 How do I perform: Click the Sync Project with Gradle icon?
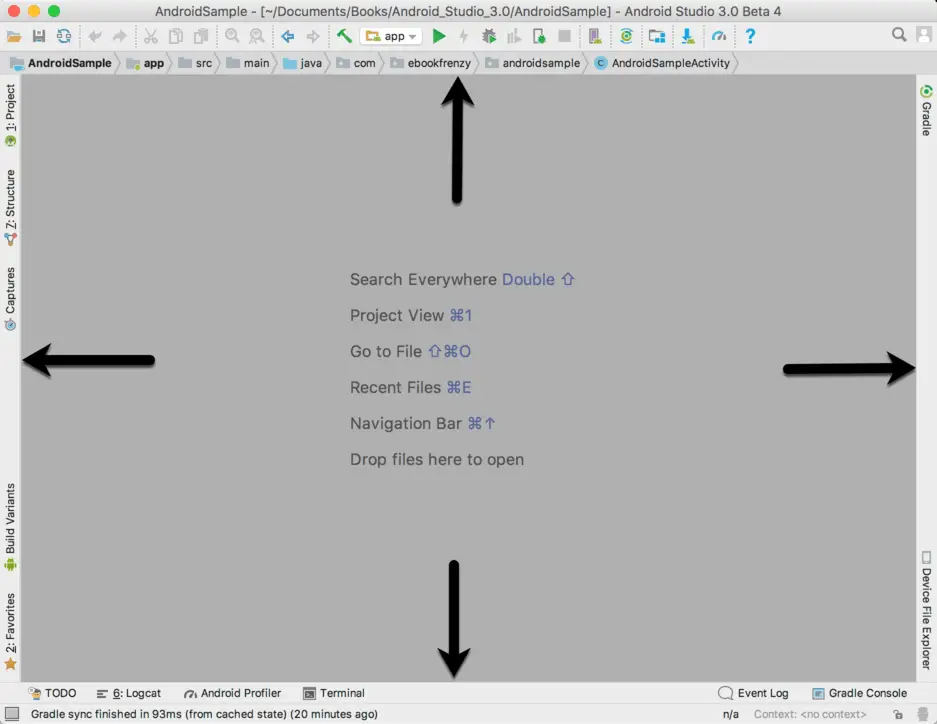coord(626,36)
